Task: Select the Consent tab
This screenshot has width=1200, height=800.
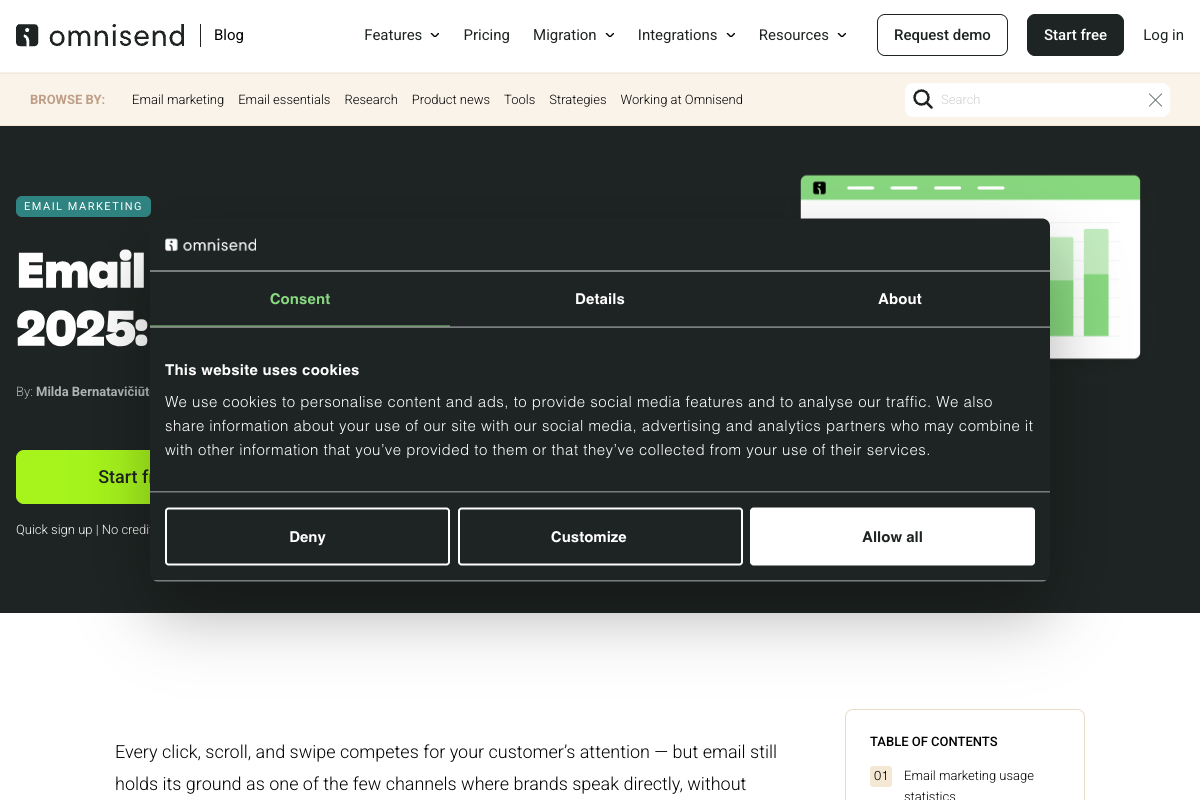Action: [300, 299]
